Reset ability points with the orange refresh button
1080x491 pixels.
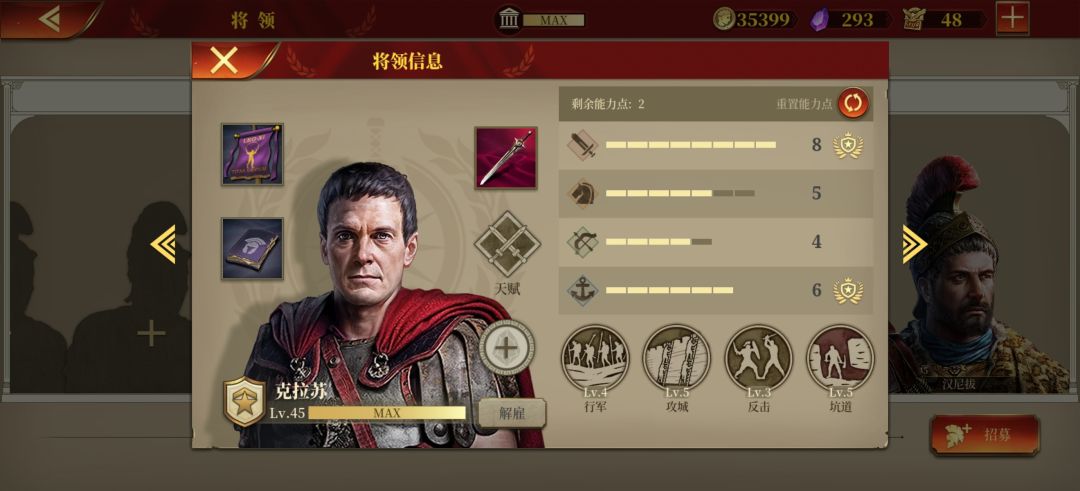853,103
